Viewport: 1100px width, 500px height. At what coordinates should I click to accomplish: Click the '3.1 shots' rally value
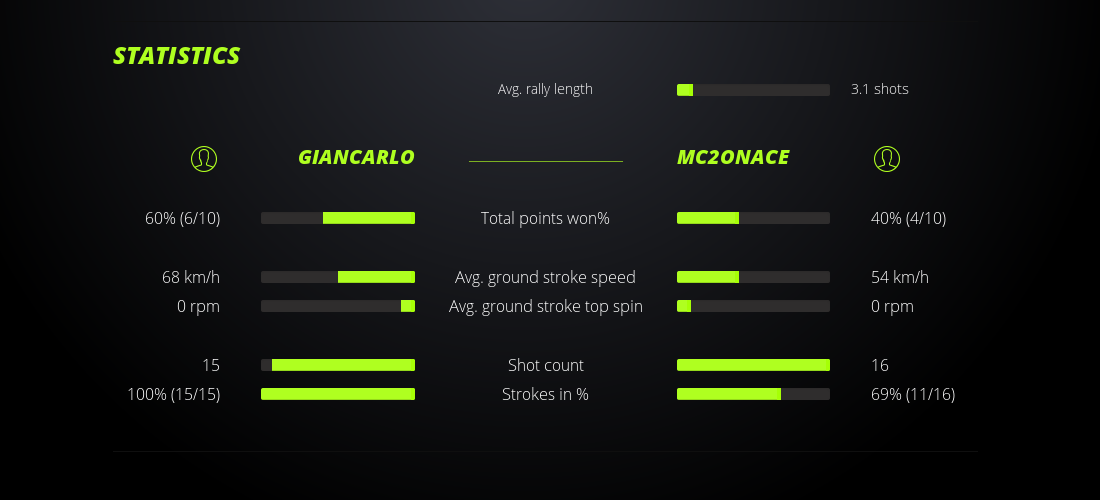pos(880,89)
